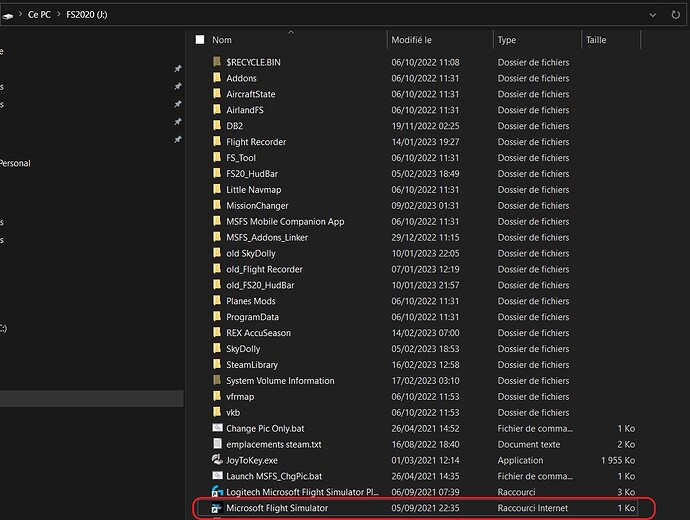This screenshot has width=690, height=520.
Task: Click 3 Ko size of Logitech shortcut
Action: point(626,492)
